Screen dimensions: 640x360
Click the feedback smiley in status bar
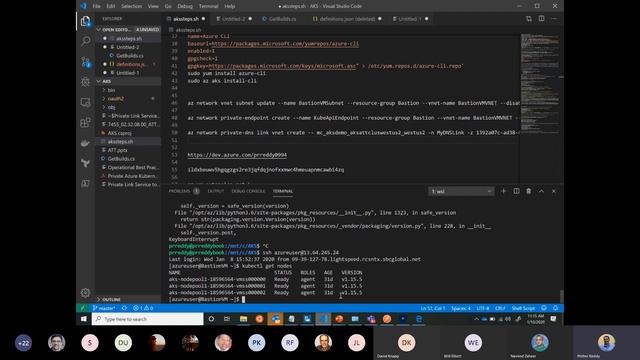click(544, 308)
